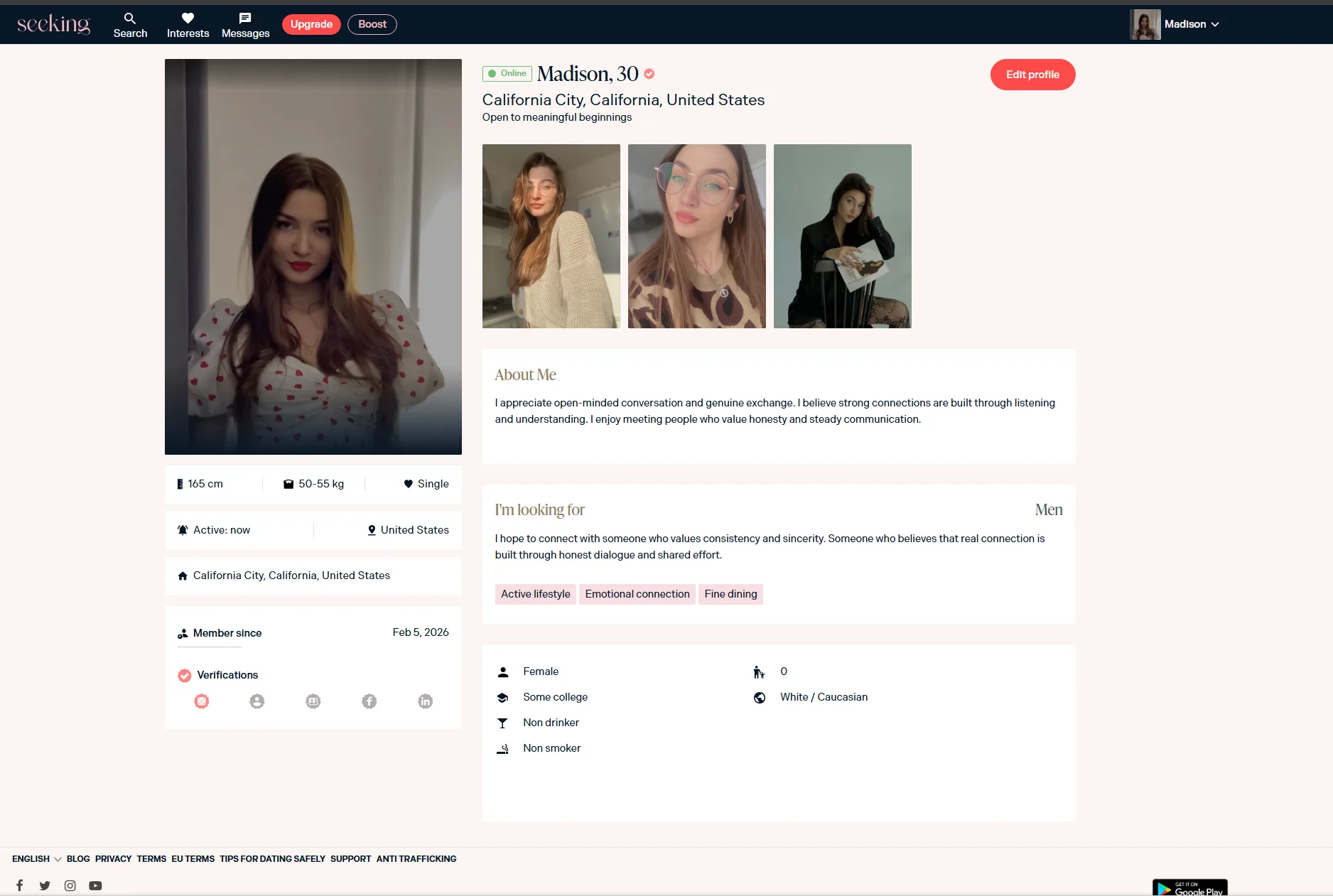Open the YouTube link in the footer
Image resolution: width=1333 pixels, height=896 pixels.
[x=95, y=885]
